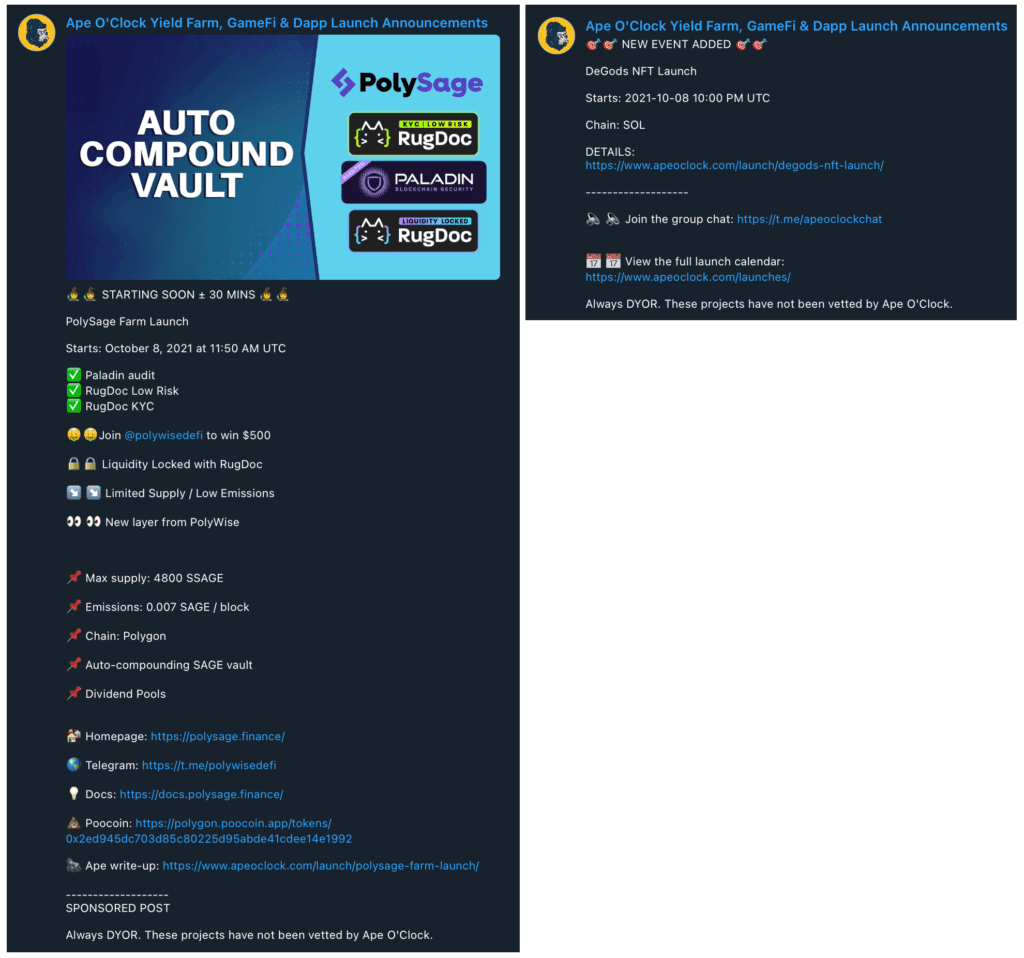Image resolution: width=1024 pixels, height=958 pixels.
Task: Click the channel name on right post
Action: (x=796, y=26)
